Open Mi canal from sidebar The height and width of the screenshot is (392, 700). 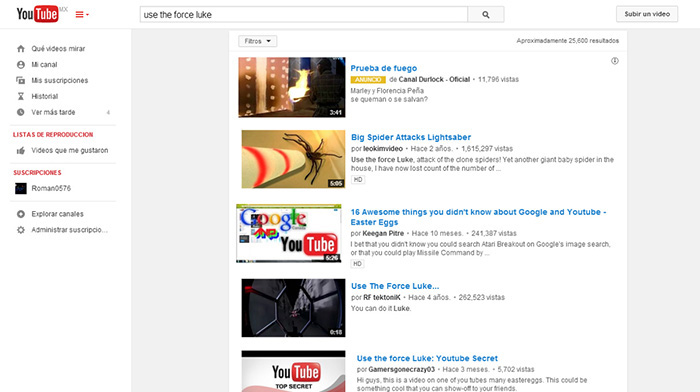tap(44, 65)
